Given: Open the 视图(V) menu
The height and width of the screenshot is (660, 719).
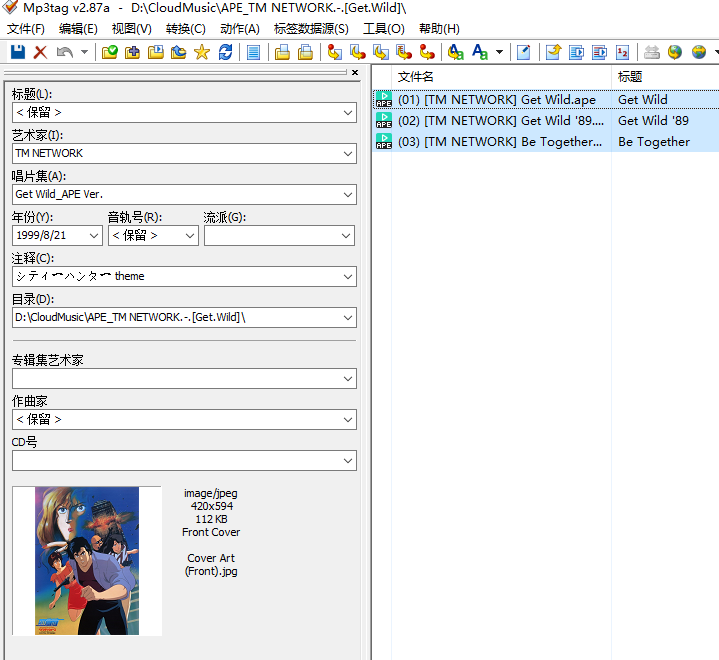Looking at the screenshot, I should (132, 28).
